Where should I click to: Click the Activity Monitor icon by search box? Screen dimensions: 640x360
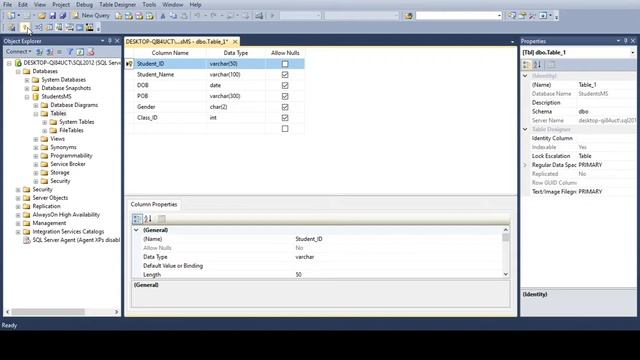coord(408,16)
